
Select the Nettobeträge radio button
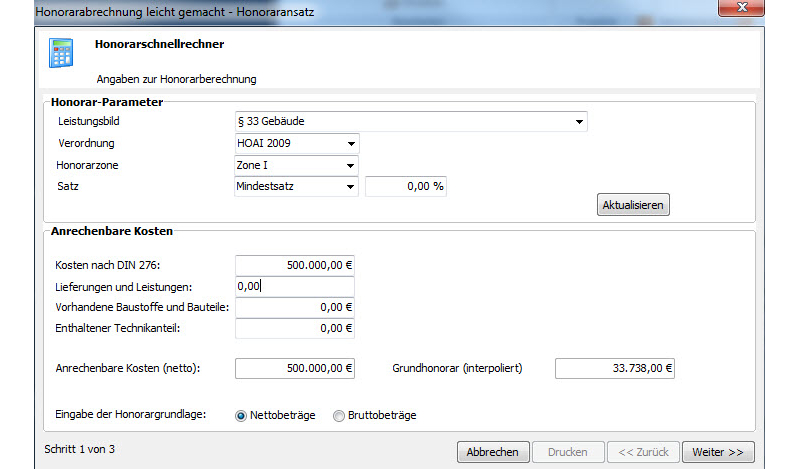pyautogui.click(x=241, y=415)
